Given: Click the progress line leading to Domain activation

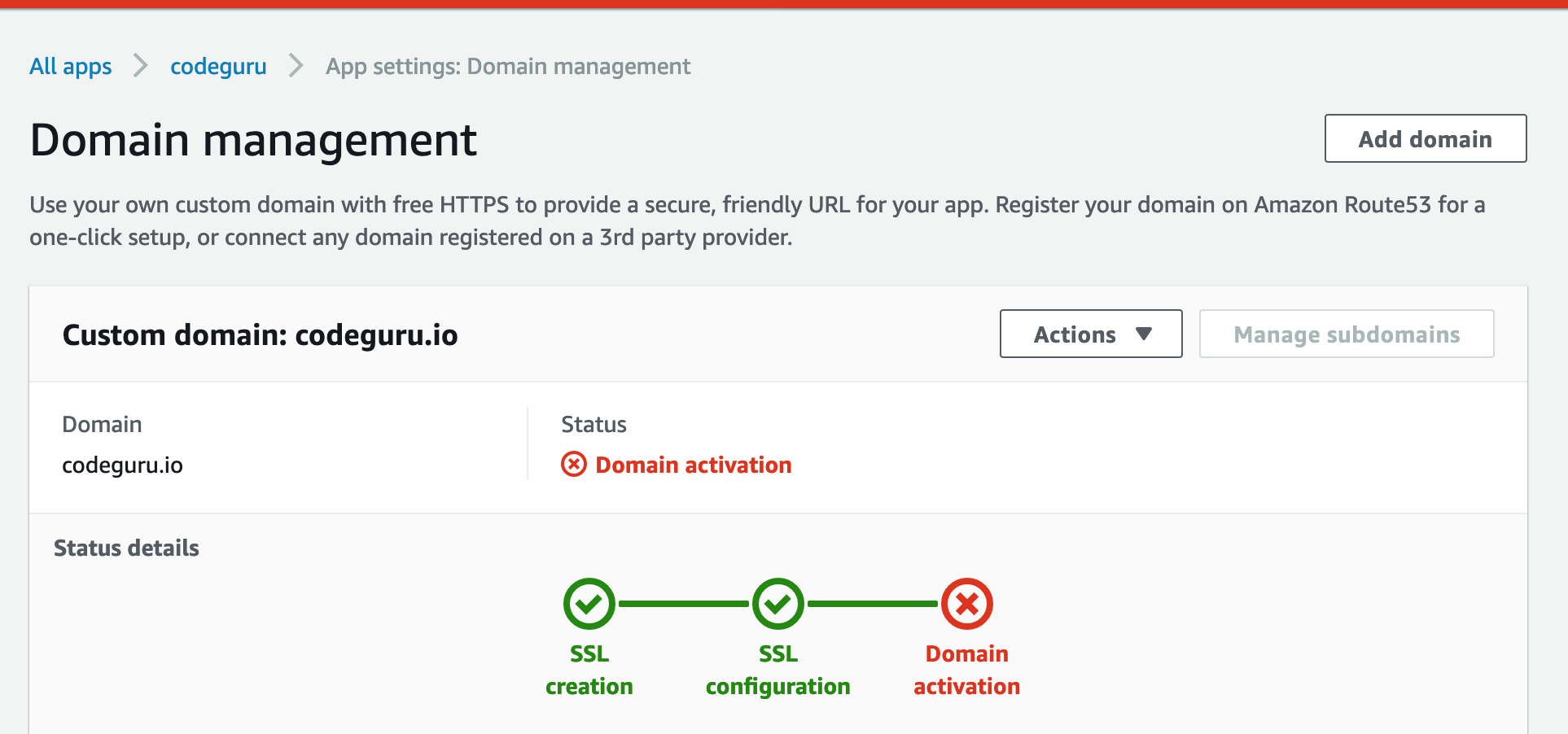Looking at the screenshot, I should (x=871, y=604).
